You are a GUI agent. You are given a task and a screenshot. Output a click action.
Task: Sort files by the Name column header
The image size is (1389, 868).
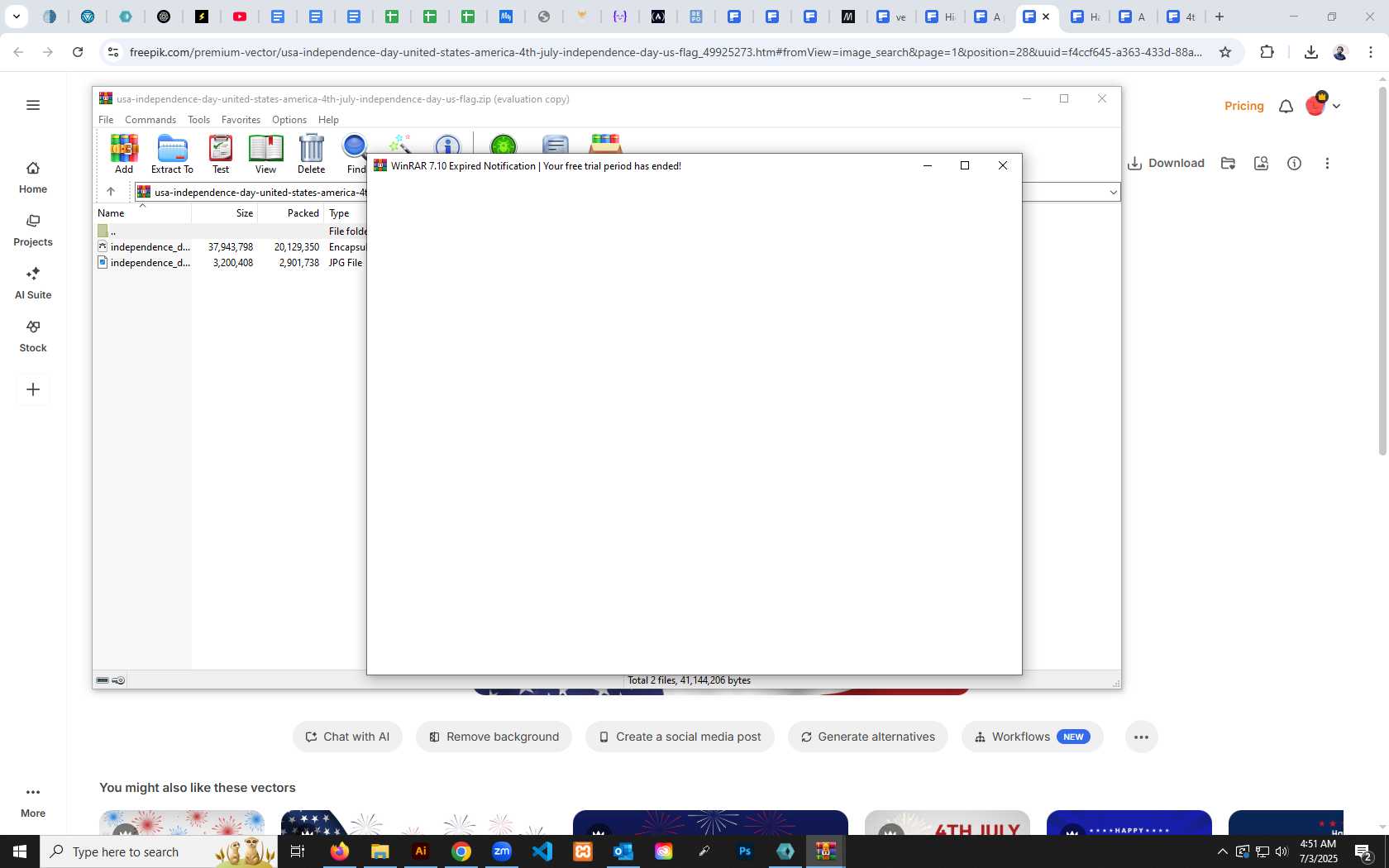(141, 213)
